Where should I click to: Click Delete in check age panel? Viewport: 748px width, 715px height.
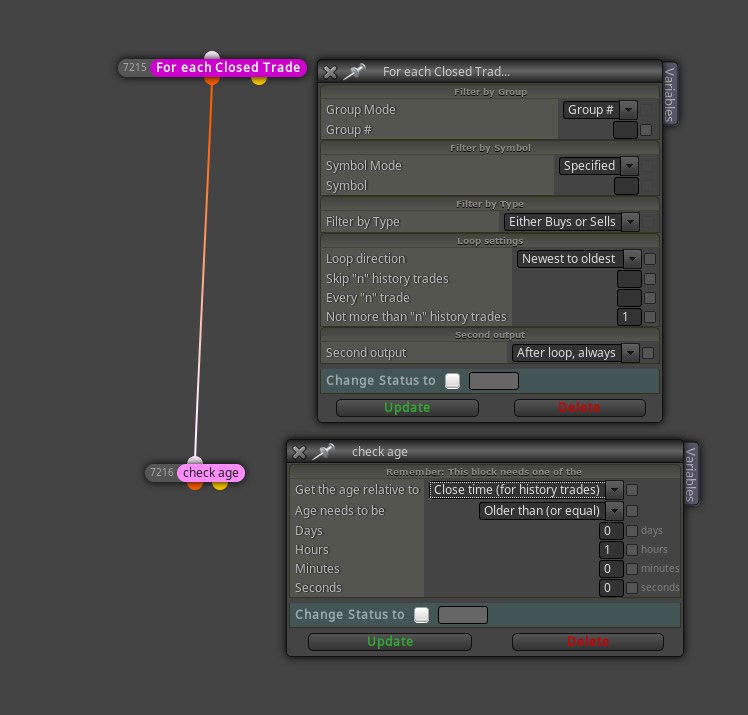(x=588, y=642)
